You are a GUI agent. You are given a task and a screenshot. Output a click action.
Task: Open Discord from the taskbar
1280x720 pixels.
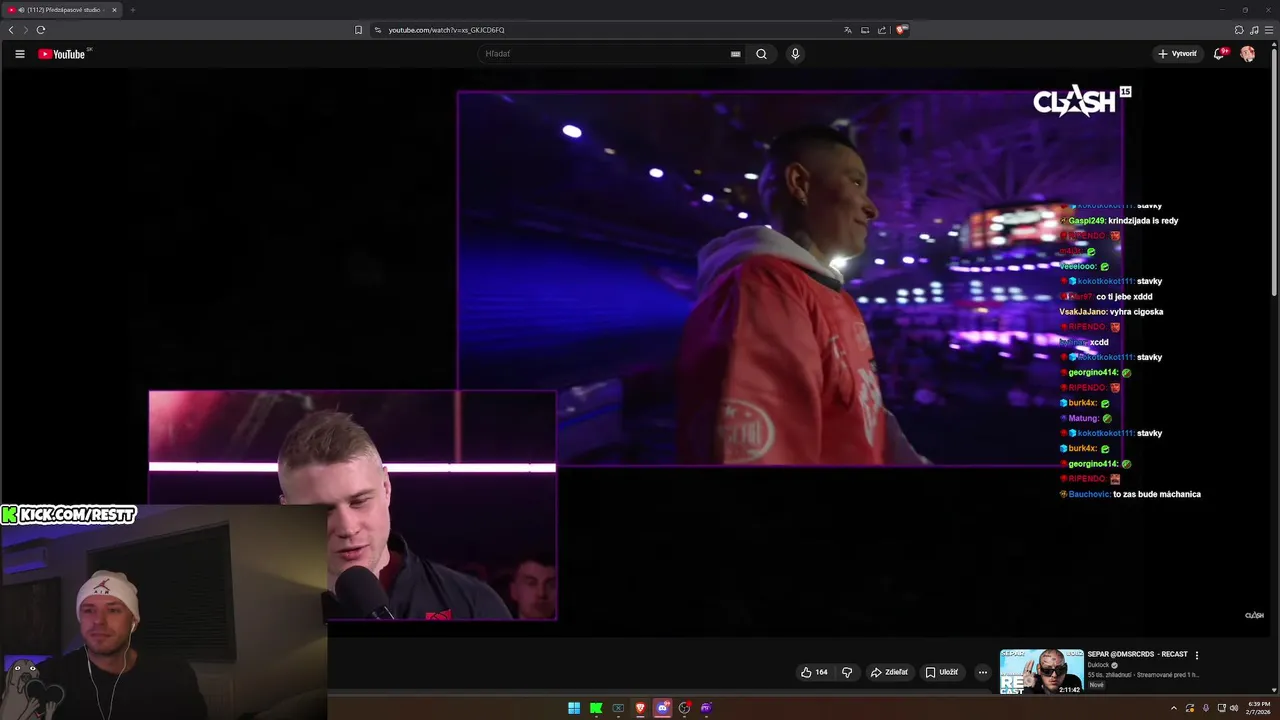pyautogui.click(x=662, y=708)
